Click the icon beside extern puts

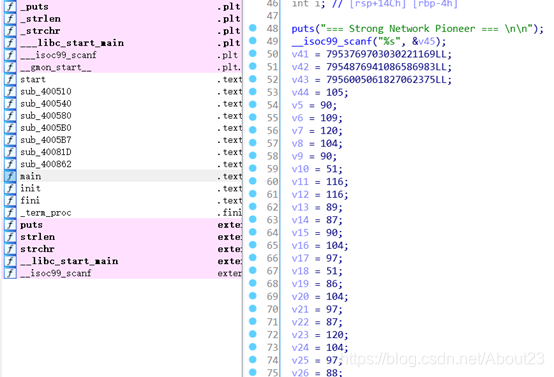point(11,224)
